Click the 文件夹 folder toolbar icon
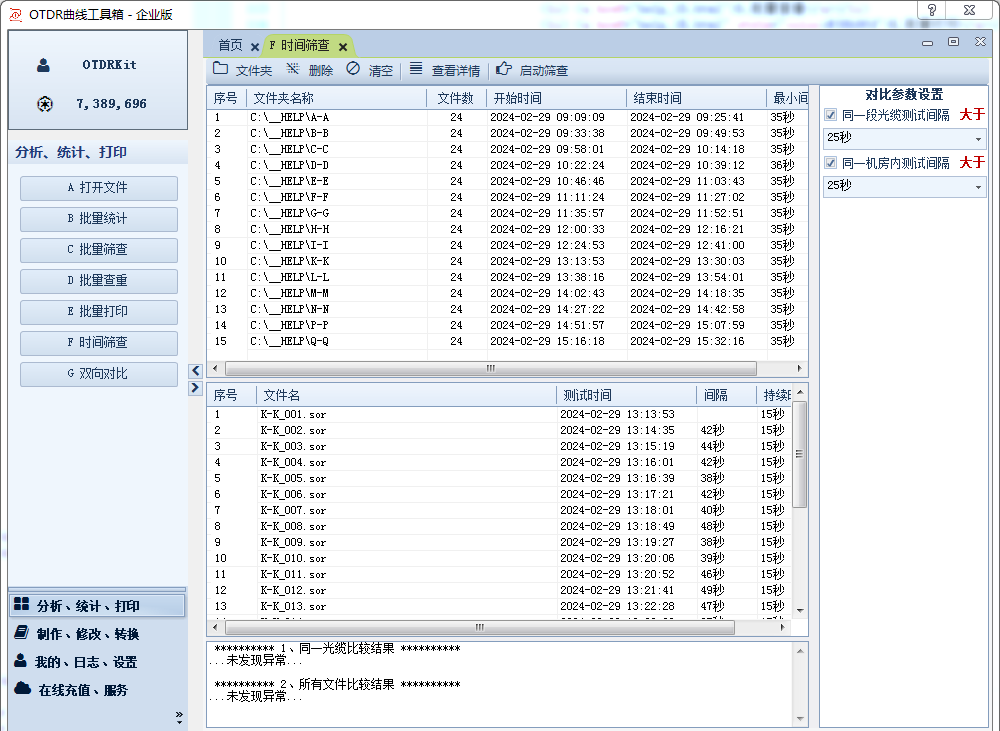 (x=220, y=70)
